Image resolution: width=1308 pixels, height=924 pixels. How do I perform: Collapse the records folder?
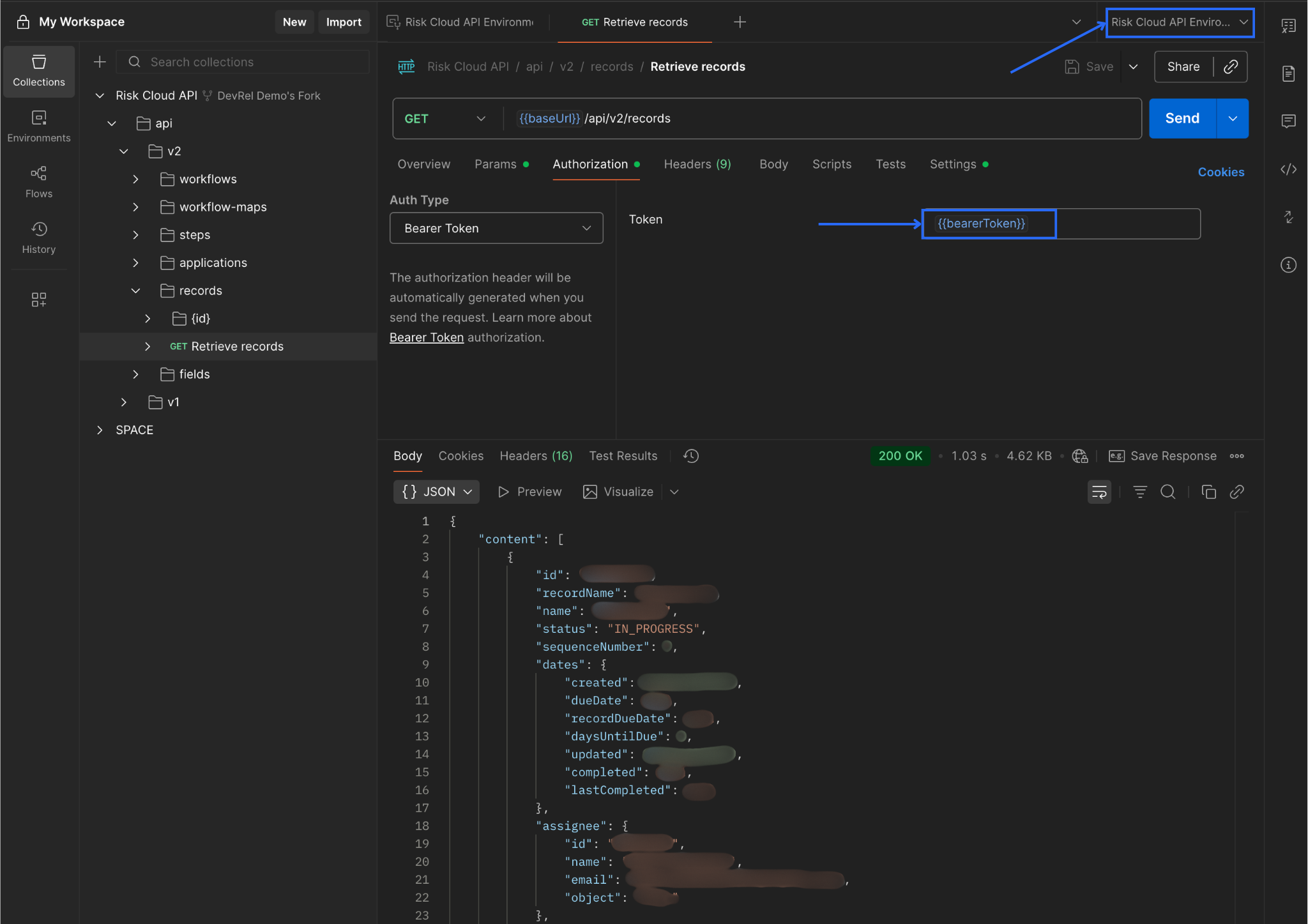tap(135, 291)
